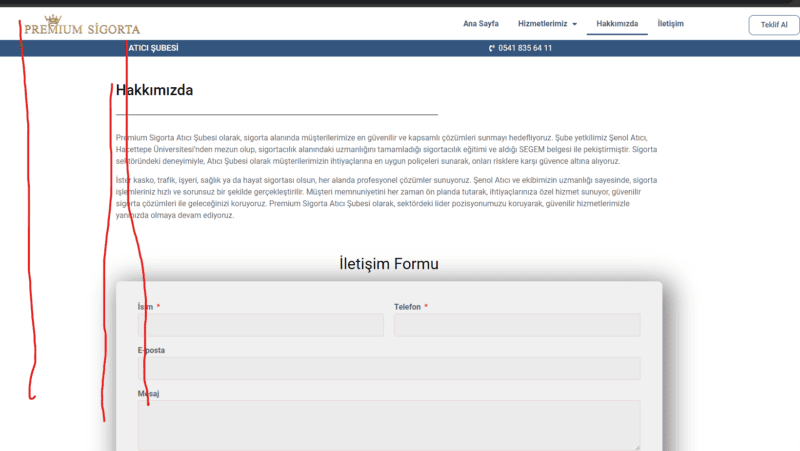Click the İletişim Formu heading
The image size is (800, 451).
(x=389, y=264)
